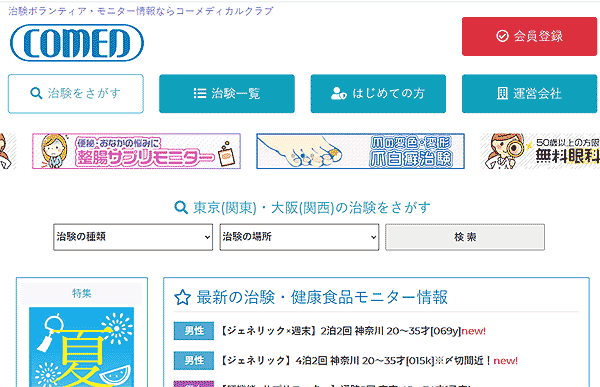Image resolution: width=600 pixels, height=387 pixels.
Task: Click the checkmark icon in 会員登録 button
Action: [502, 36]
